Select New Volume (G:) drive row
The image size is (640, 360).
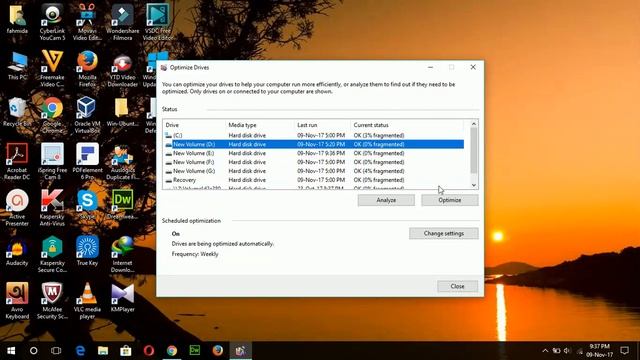(x=314, y=171)
